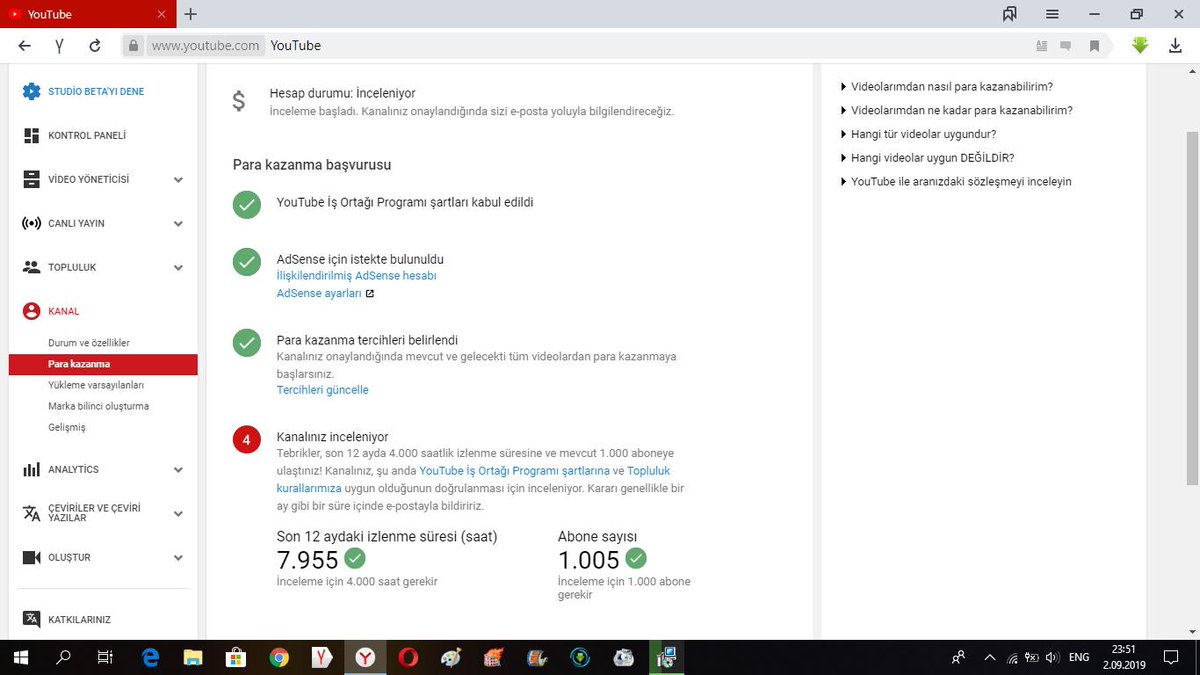This screenshot has height=675, width=1200.
Task: Click the Katkılarınız translate icon
Action: 31,618
